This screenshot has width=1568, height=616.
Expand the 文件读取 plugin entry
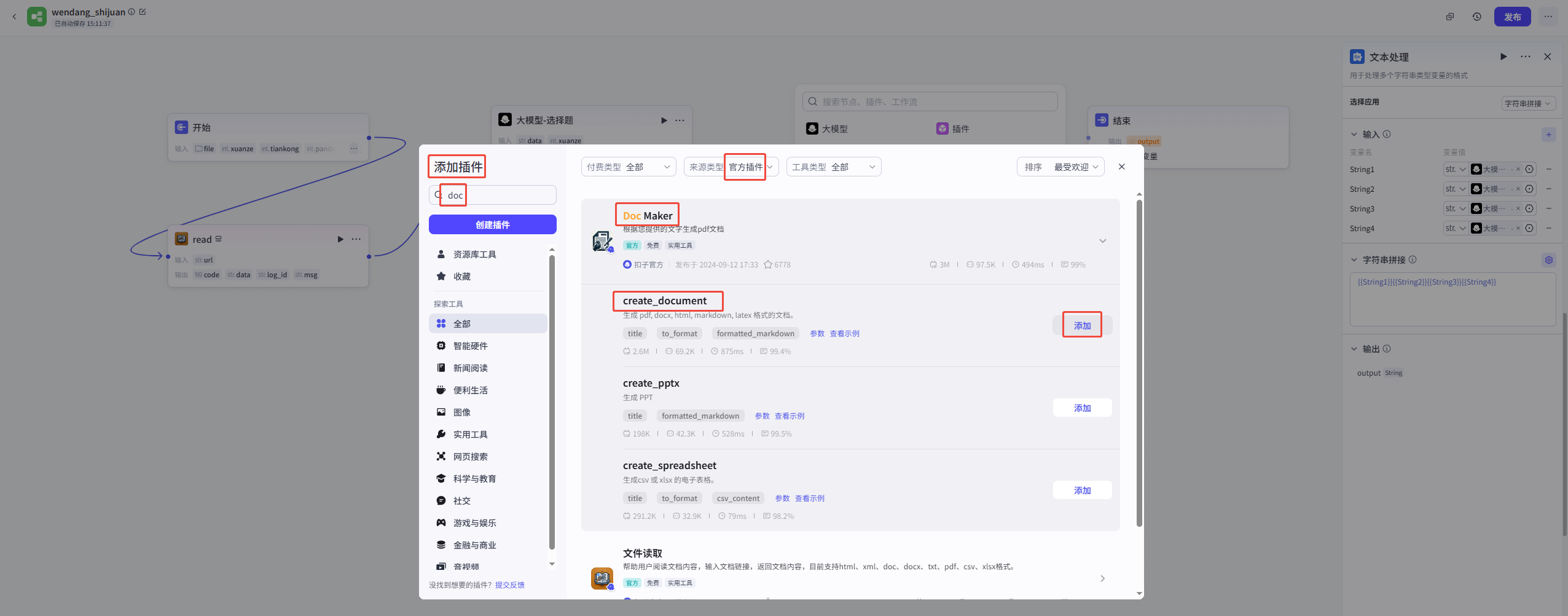tap(1102, 578)
